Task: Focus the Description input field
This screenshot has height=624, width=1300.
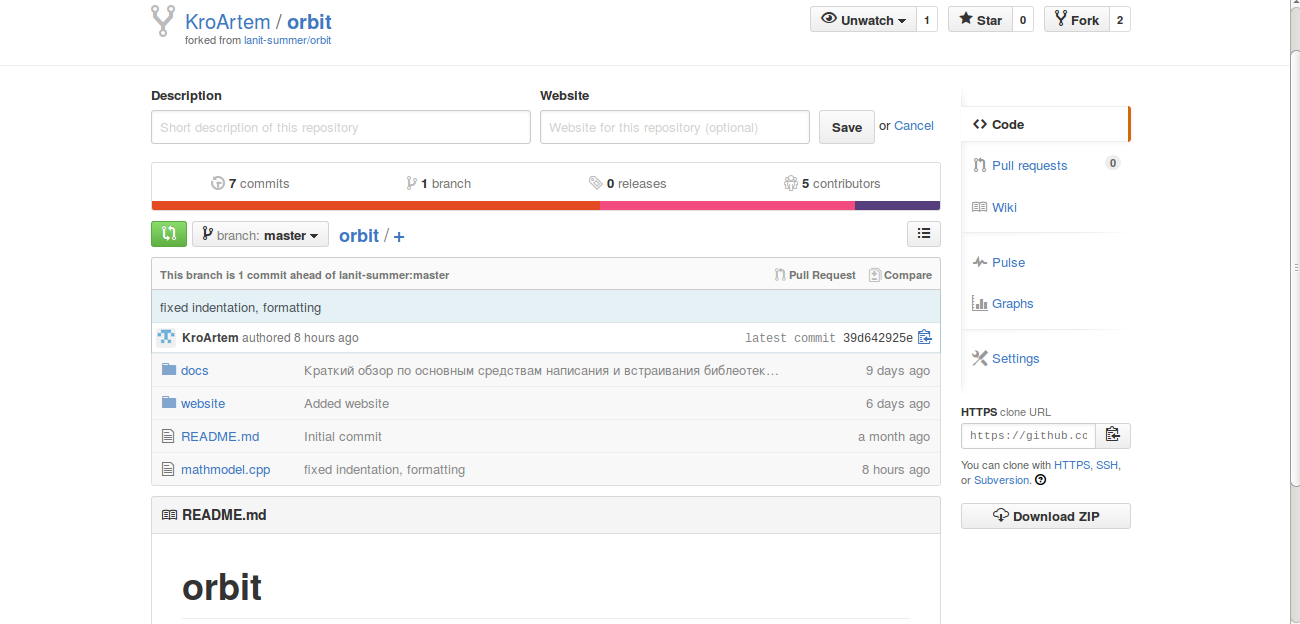Action: click(x=340, y=127)
